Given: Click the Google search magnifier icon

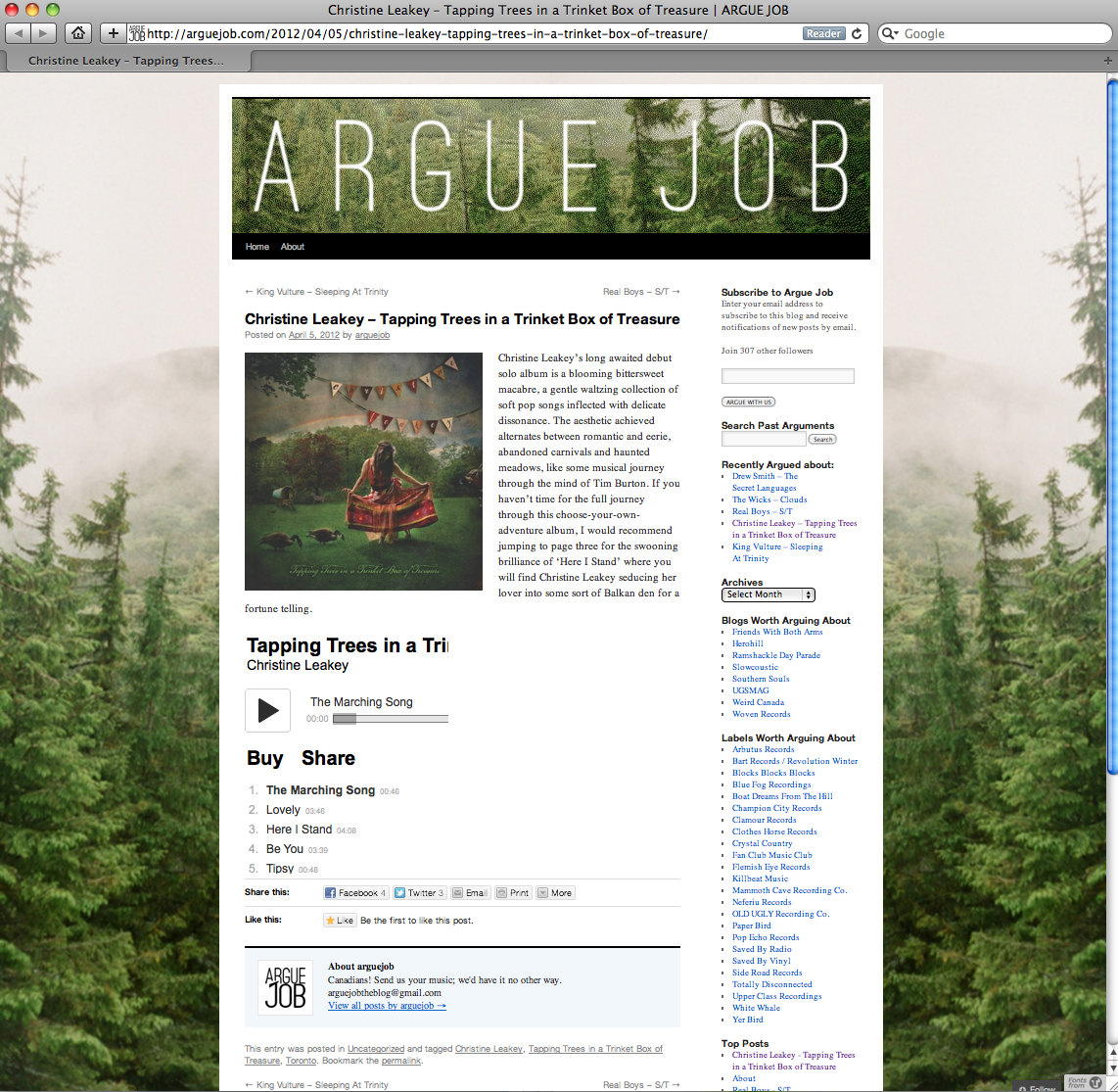Looking at the screenshot, I should (x=889, y=33).
